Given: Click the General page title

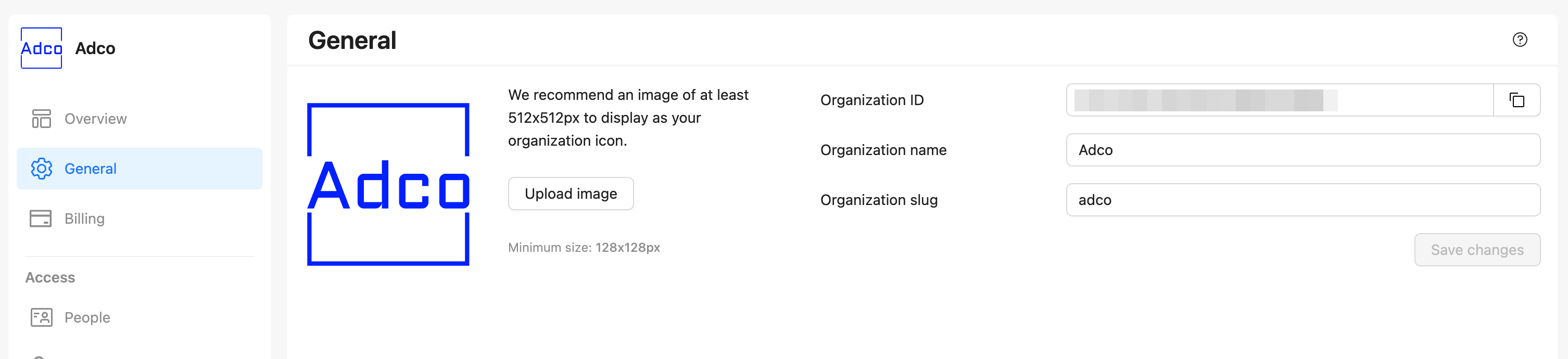Looking at the screenshot, I should [x=352, y=41].
